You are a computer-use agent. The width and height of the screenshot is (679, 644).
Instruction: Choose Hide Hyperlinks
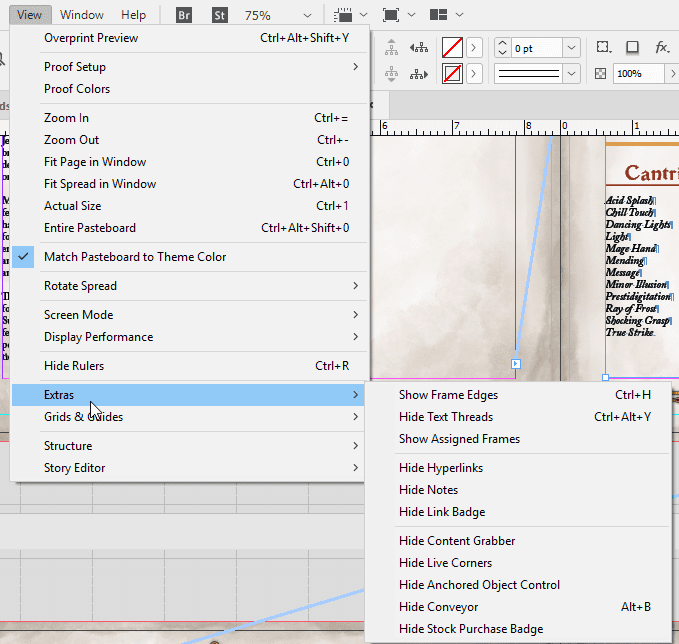coord(518,468)
